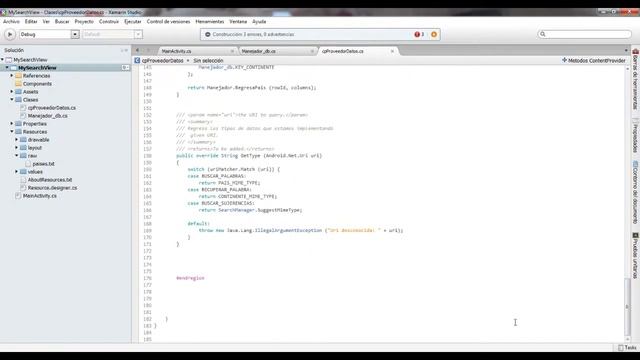This screenshot has height=360, width=640.
Task: Open the Ver menu
Action: pos(46,22)
